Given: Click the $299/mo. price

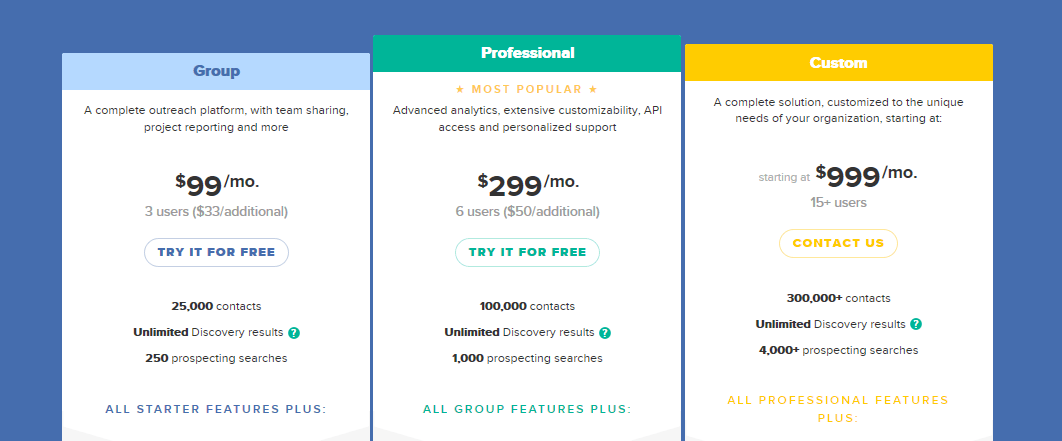Looking at the screenshot, I should [x=528, y=184].
